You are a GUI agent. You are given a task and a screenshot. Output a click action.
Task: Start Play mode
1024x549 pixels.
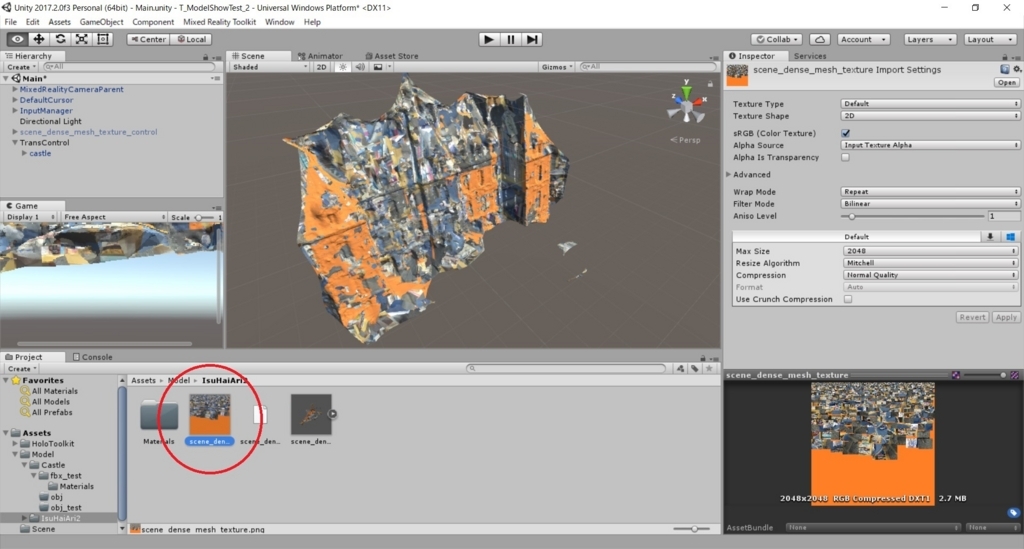tap(488, 39)
